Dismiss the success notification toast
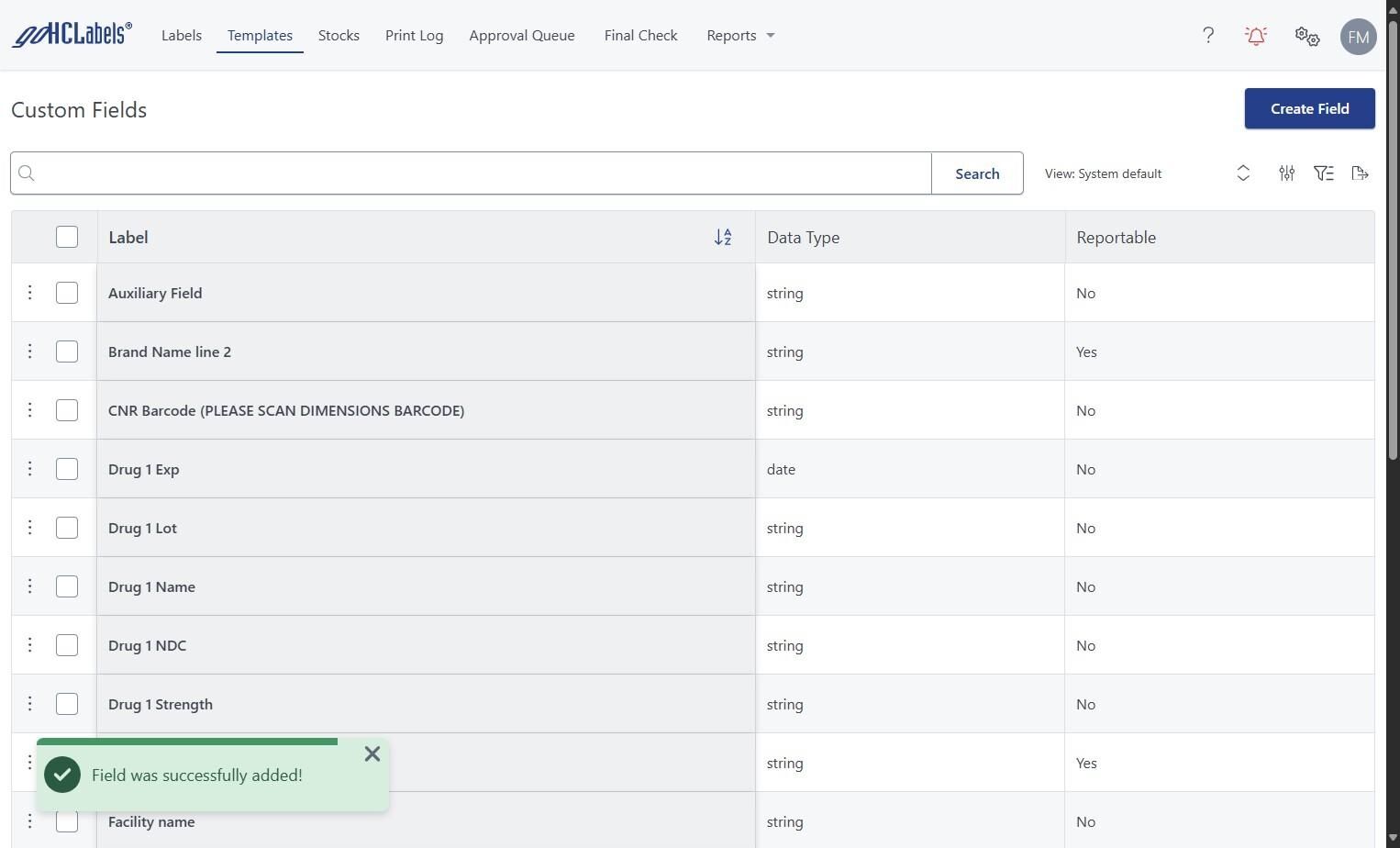This screenshot has height=848, width=1400. [372, 754]
